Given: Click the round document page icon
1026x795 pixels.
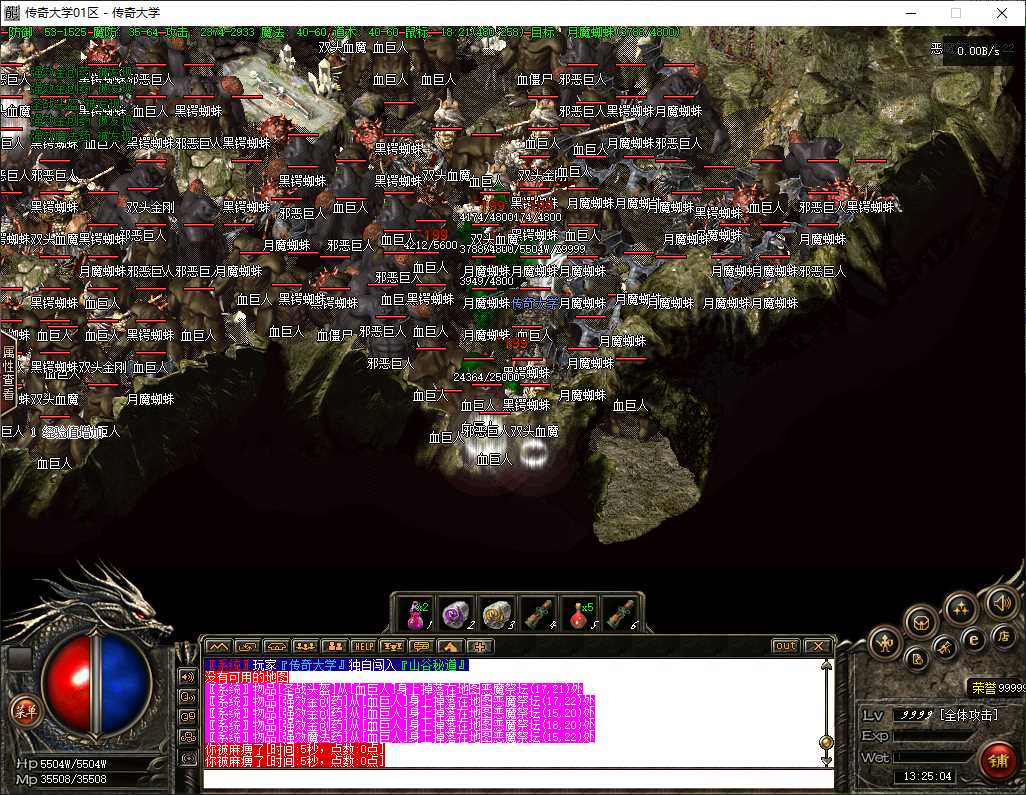Looking at the screenshot, I should point(917,659).
